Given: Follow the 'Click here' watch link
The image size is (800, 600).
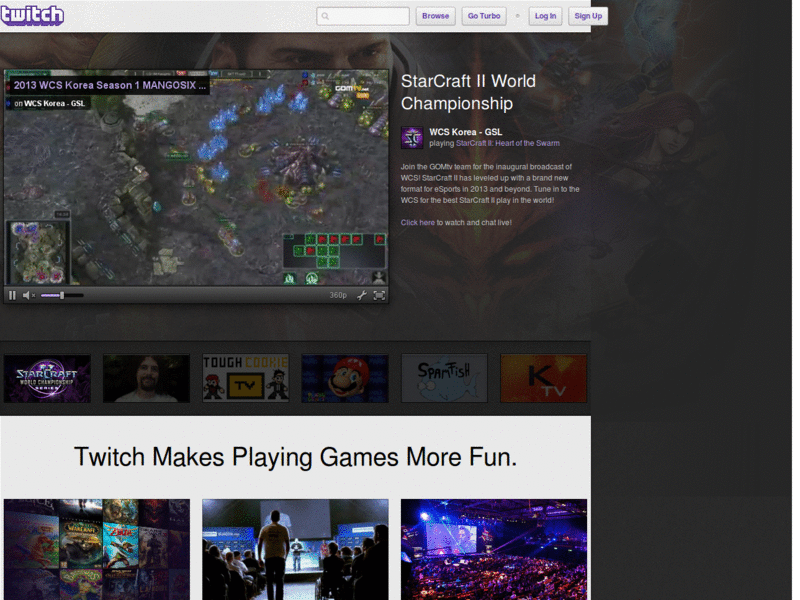Looking at the screenshot, I should [x=417, y=222].
